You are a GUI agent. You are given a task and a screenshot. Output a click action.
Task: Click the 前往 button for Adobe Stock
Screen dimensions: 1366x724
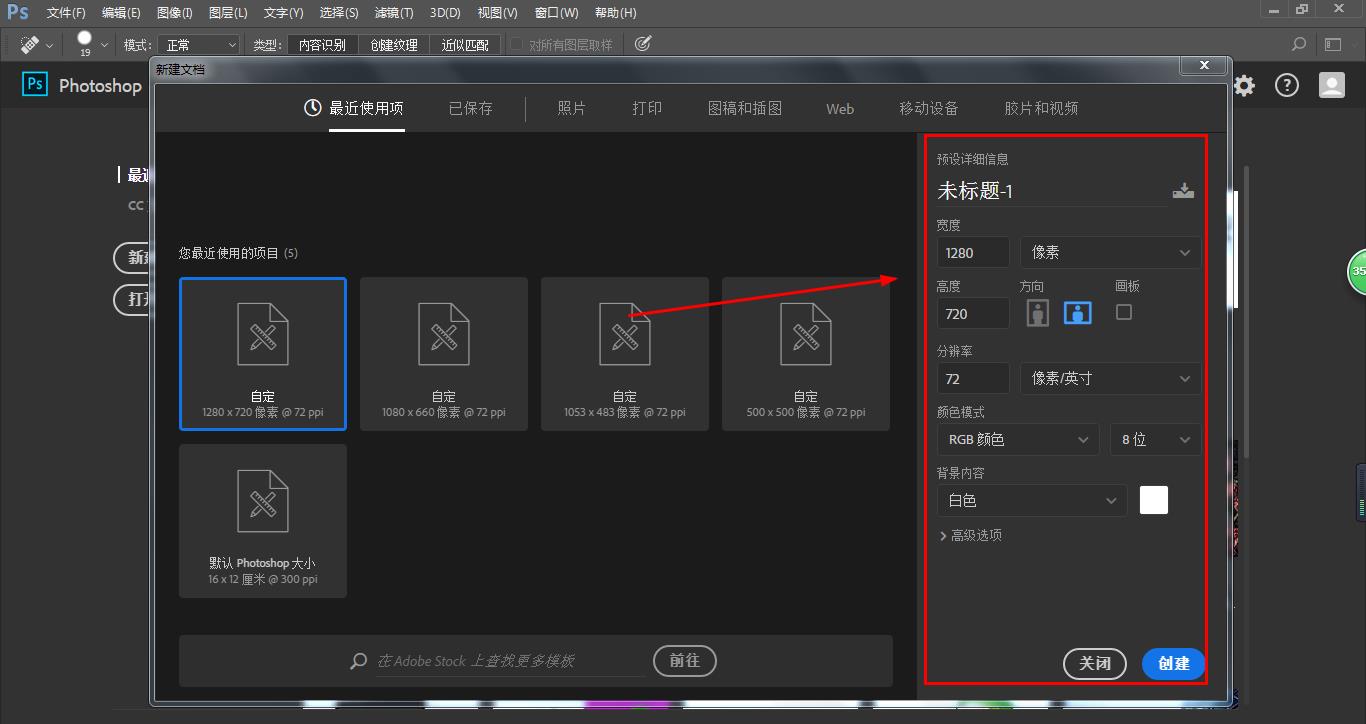684,660
